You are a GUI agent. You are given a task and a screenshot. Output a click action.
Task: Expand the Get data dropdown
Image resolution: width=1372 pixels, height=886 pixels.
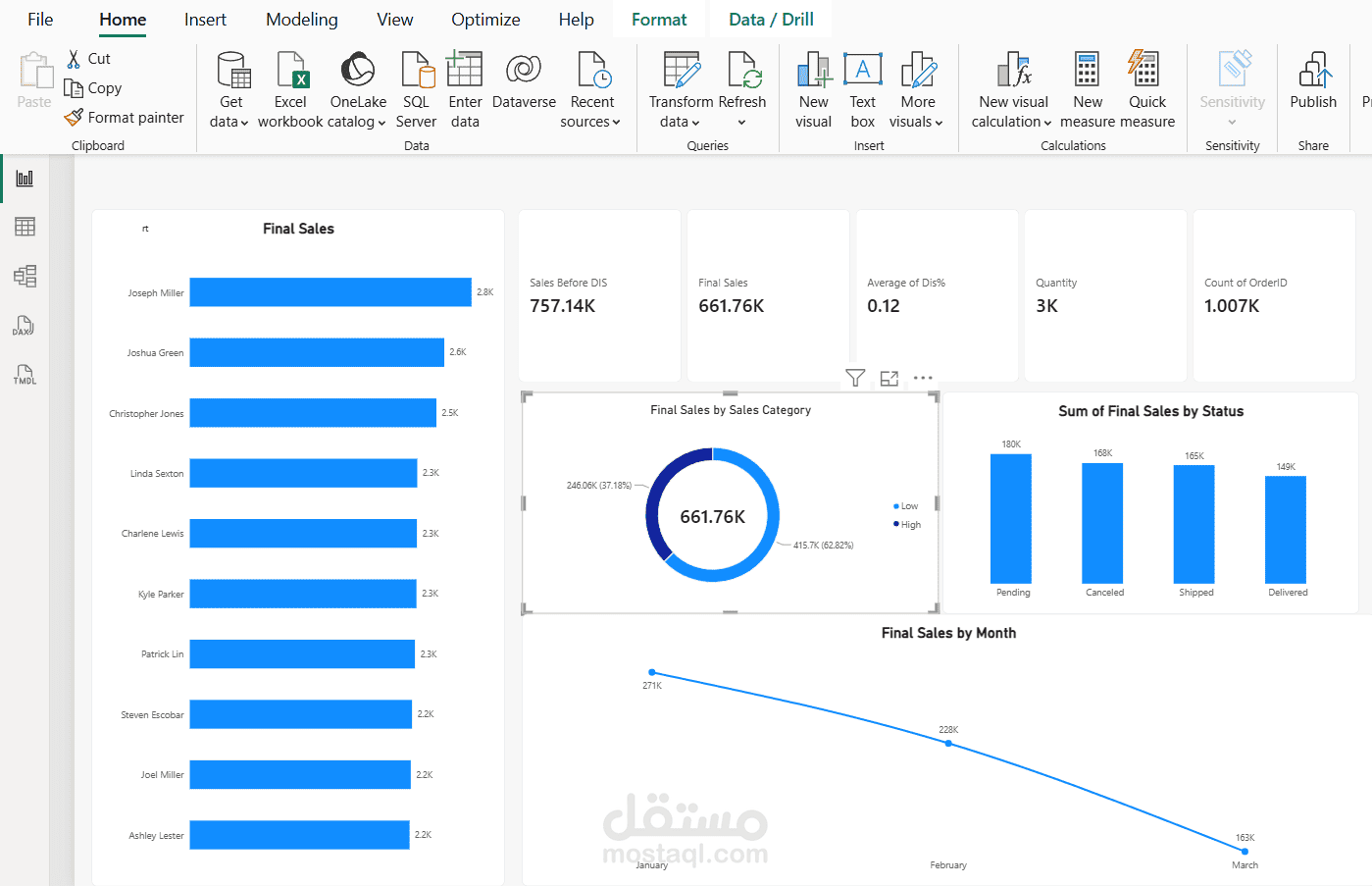click(x=244, y=123)
